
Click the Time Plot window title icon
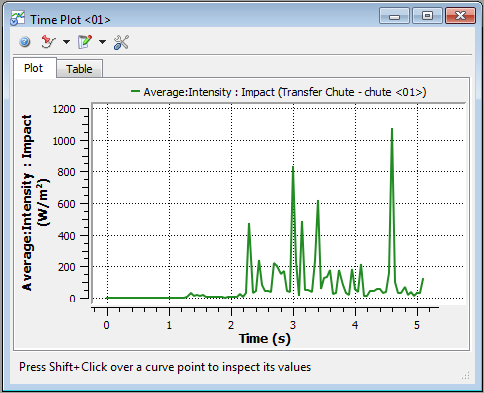tap(17, 18)
